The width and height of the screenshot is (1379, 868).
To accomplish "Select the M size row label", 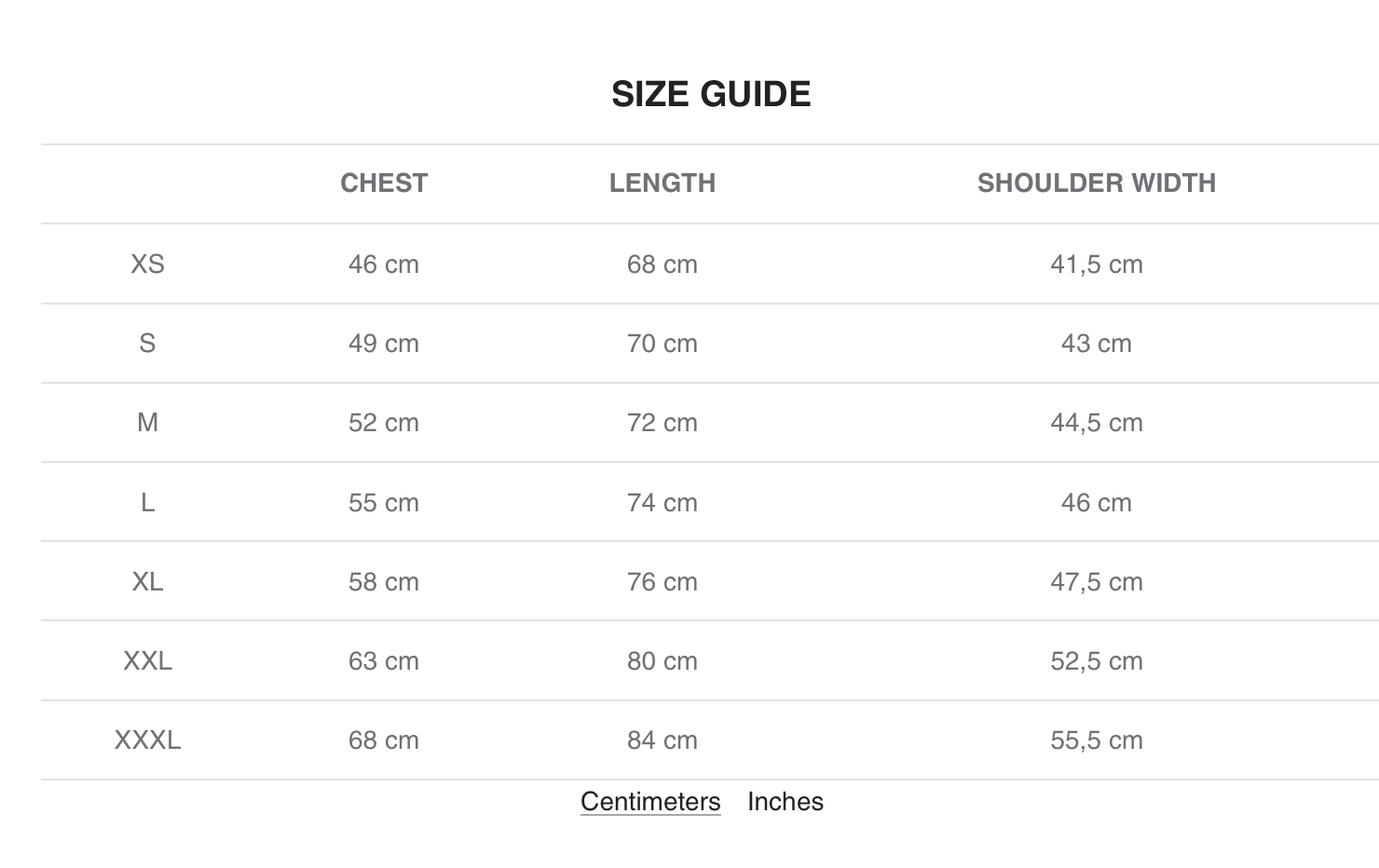I will click(147, 423).
